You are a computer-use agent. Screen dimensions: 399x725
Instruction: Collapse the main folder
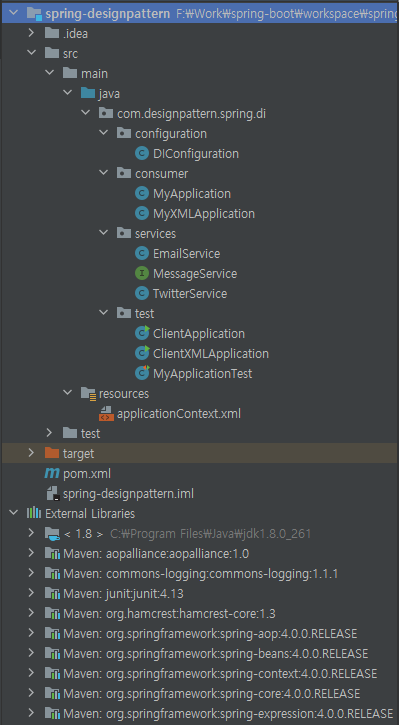49,73
